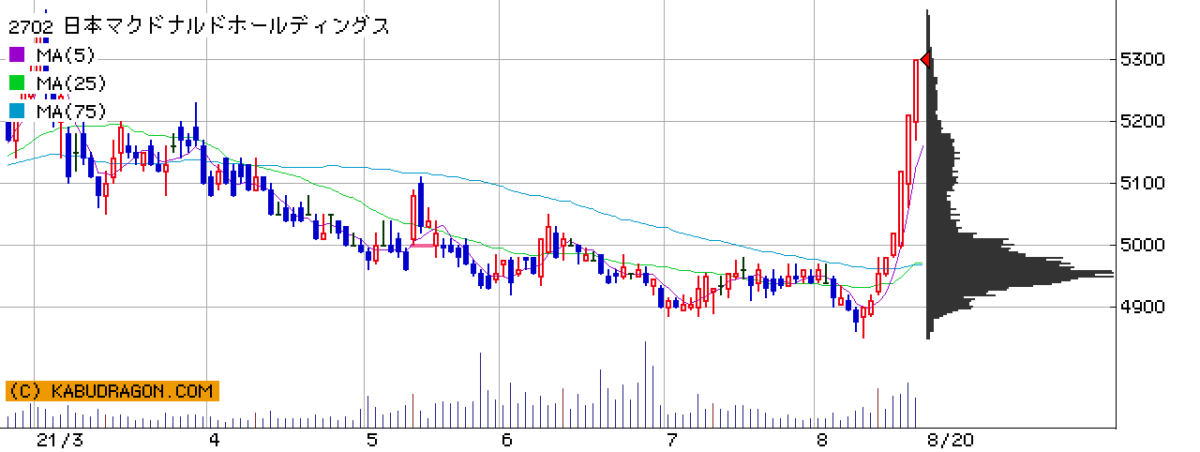Click the 5300 price axis label

(x=1142, y=60)
